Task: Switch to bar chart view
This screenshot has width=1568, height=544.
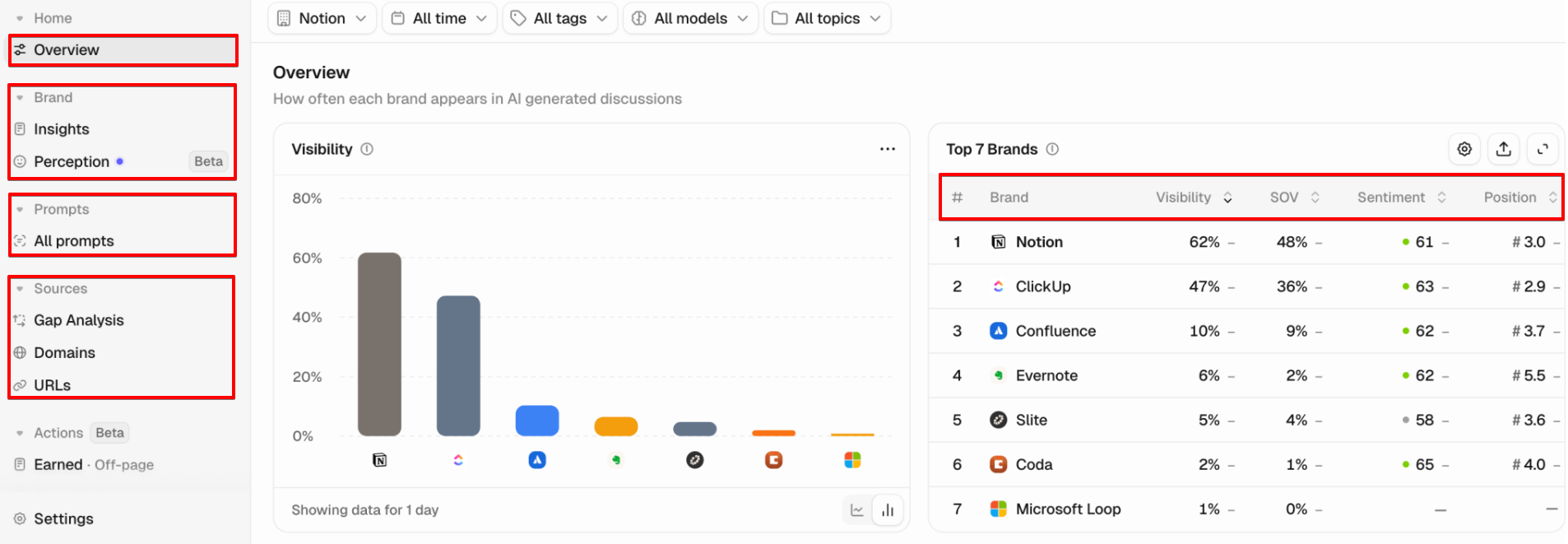Action: [x=888, y=510]
